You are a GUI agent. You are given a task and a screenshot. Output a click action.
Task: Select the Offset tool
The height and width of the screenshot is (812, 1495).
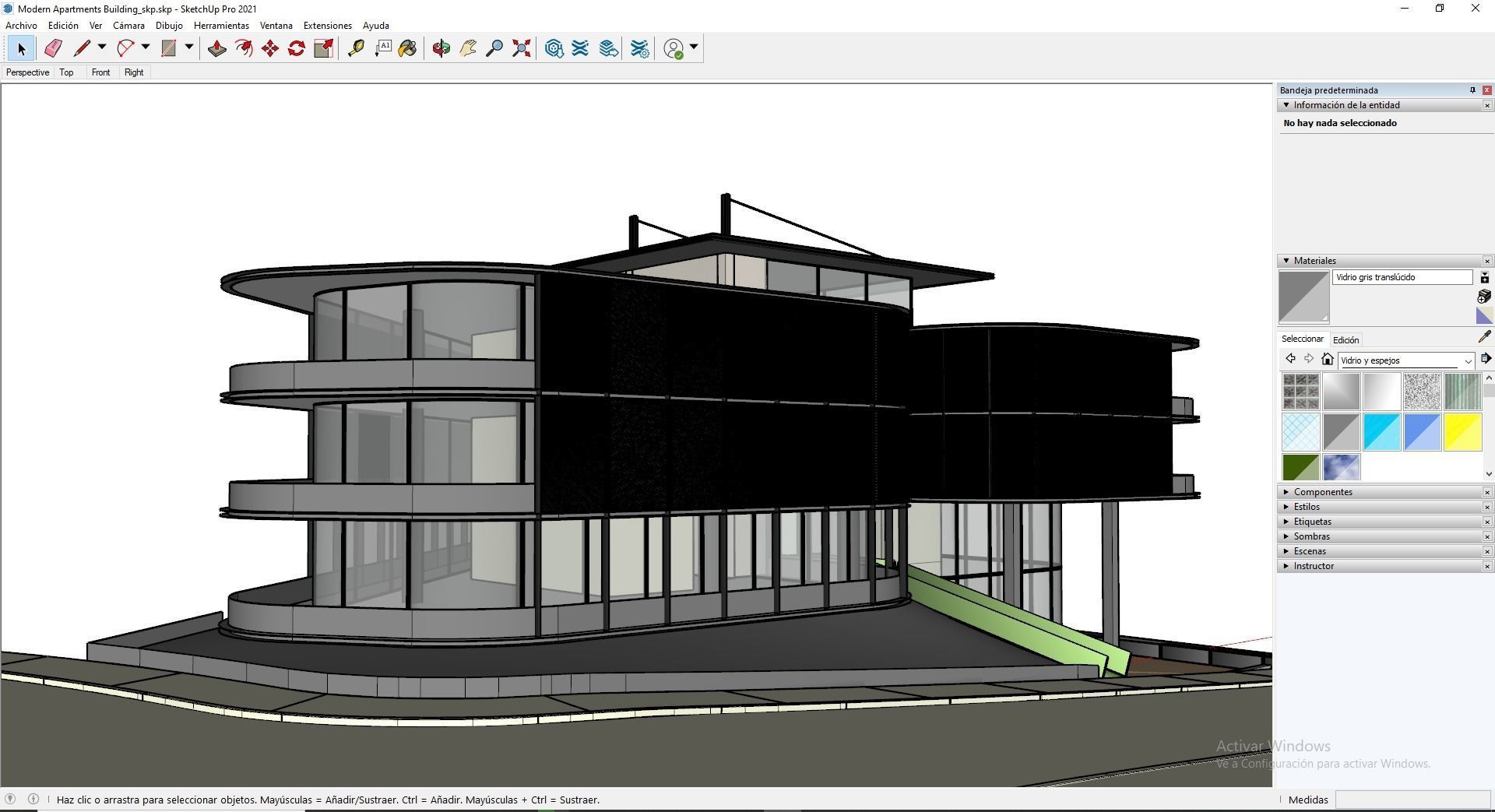pyautogui.click(x=244, y=48)
